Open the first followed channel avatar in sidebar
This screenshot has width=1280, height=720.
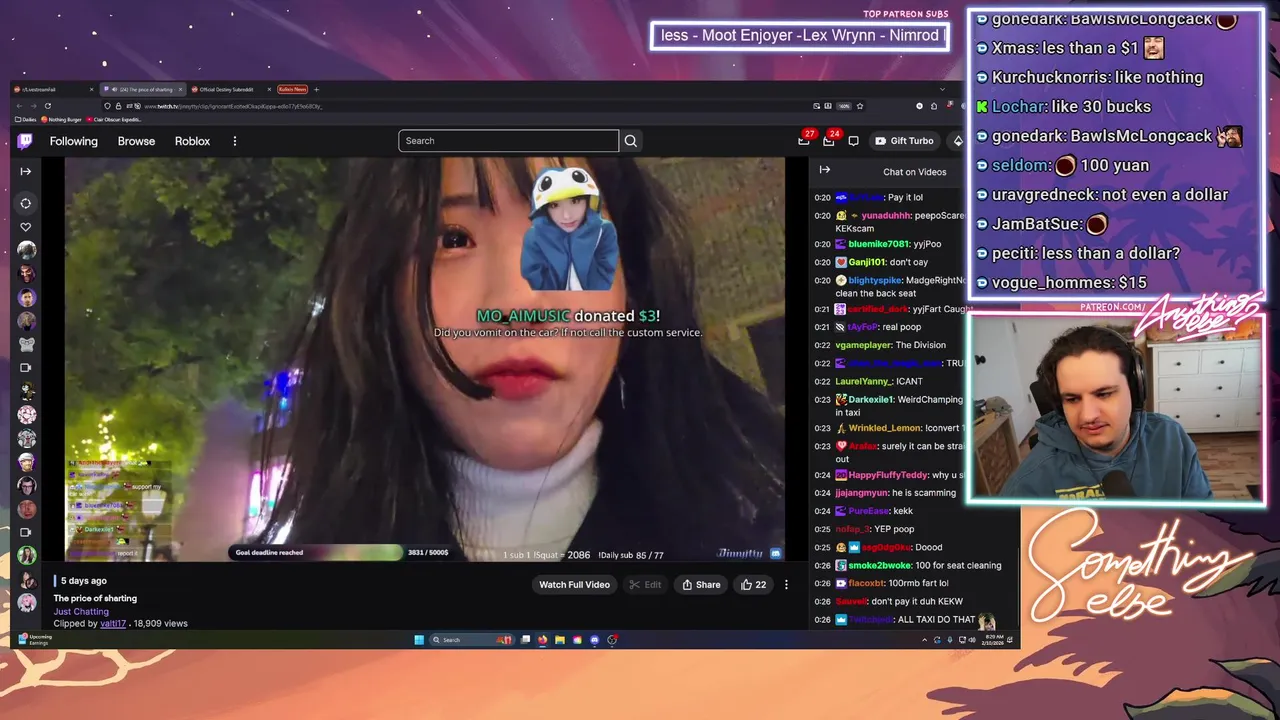point(27,250)
